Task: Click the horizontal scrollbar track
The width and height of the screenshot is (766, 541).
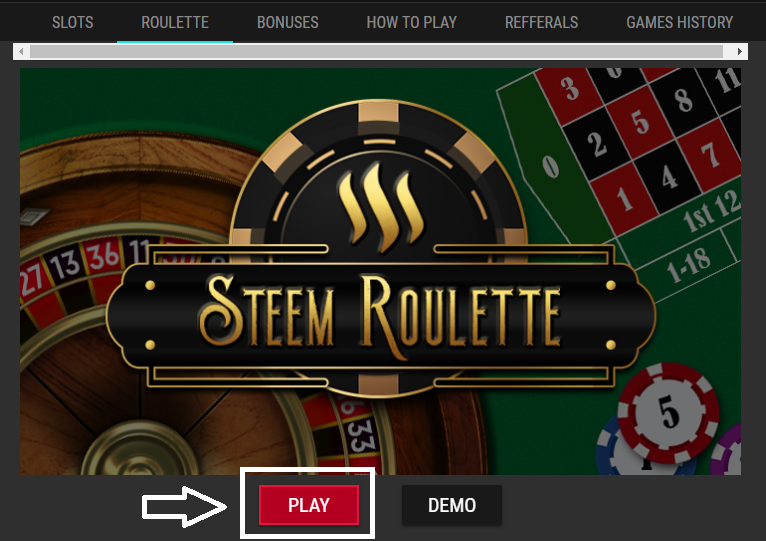Action: coord(376,51)
